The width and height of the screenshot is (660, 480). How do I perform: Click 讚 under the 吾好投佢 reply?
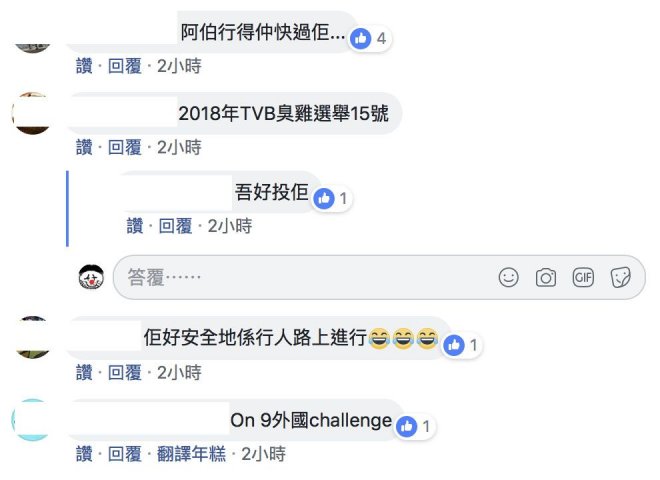[x=135, y=226]
